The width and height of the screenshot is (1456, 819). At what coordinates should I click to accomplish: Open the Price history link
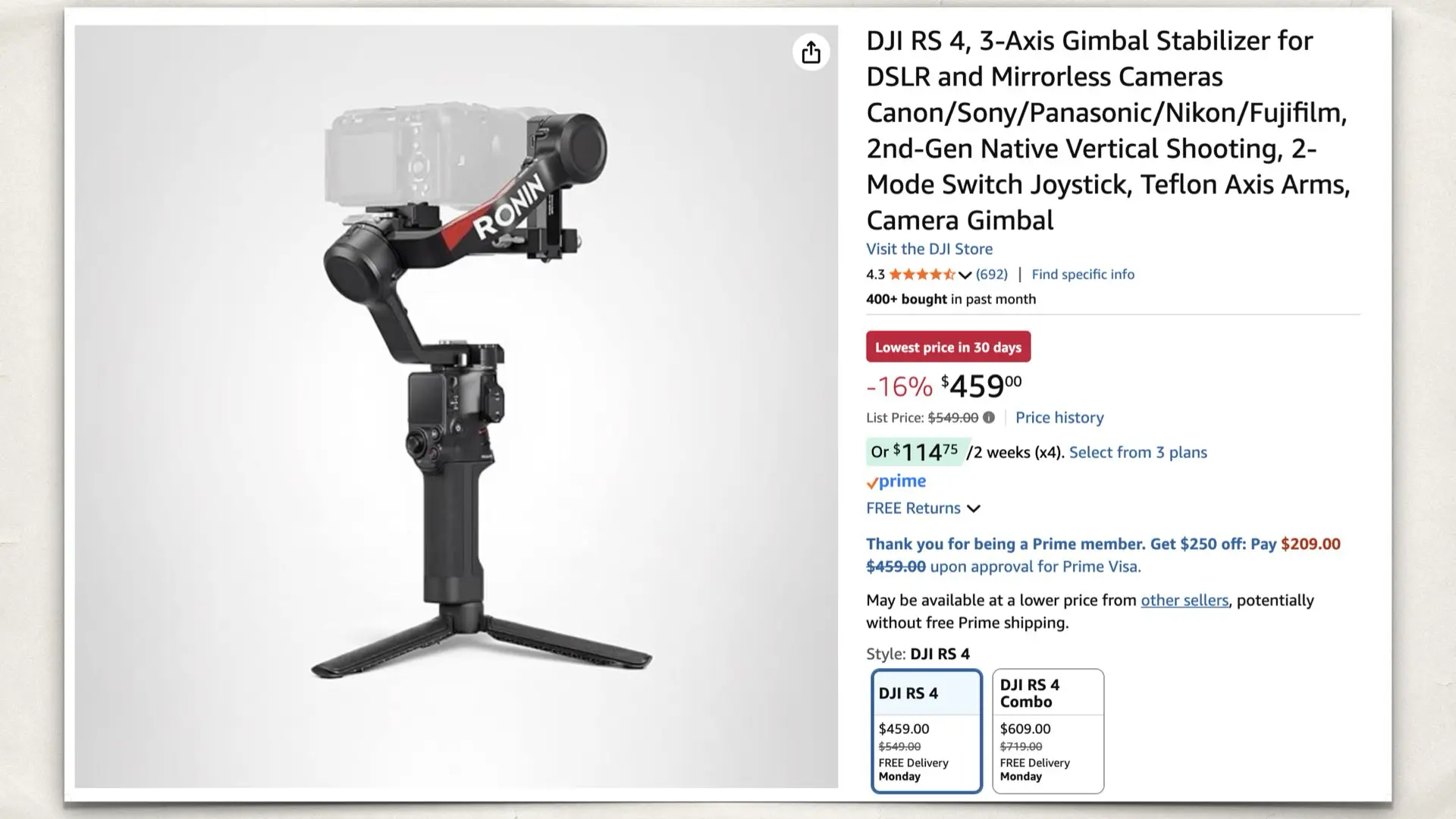[1059, 417]
